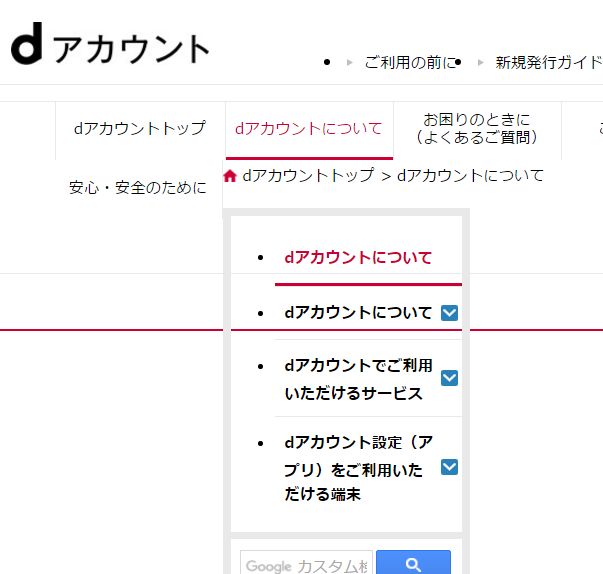Expand the dアカウントについて submenu chevron
603x574 pixels.
point(449,313)
